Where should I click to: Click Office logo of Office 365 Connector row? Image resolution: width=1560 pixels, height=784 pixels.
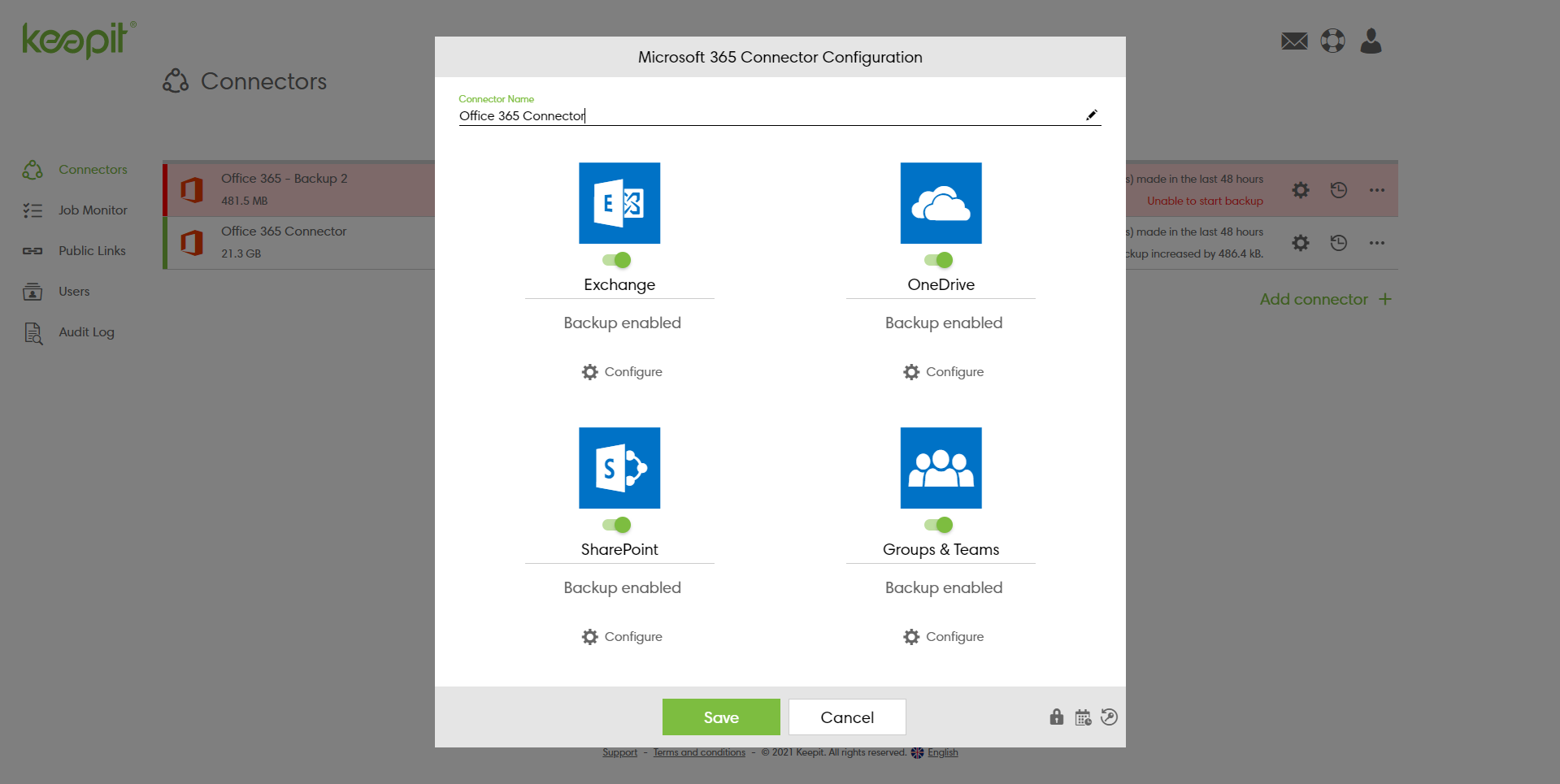tap(192, 242)
